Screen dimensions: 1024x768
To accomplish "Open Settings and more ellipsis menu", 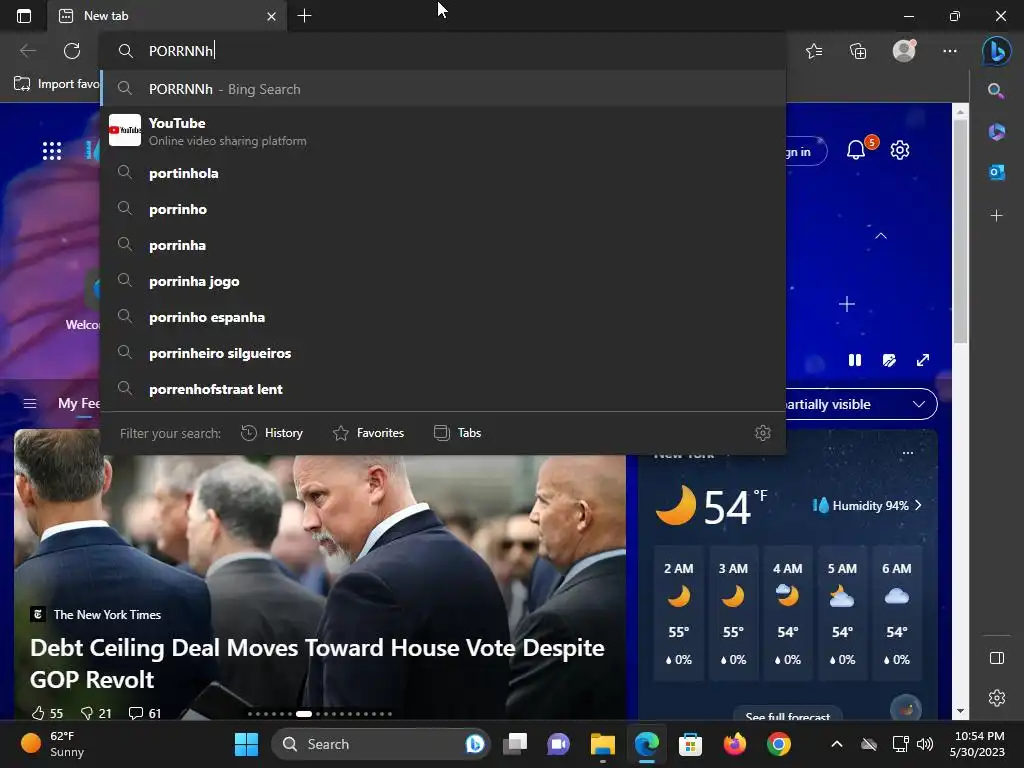I will click(950, 51).
